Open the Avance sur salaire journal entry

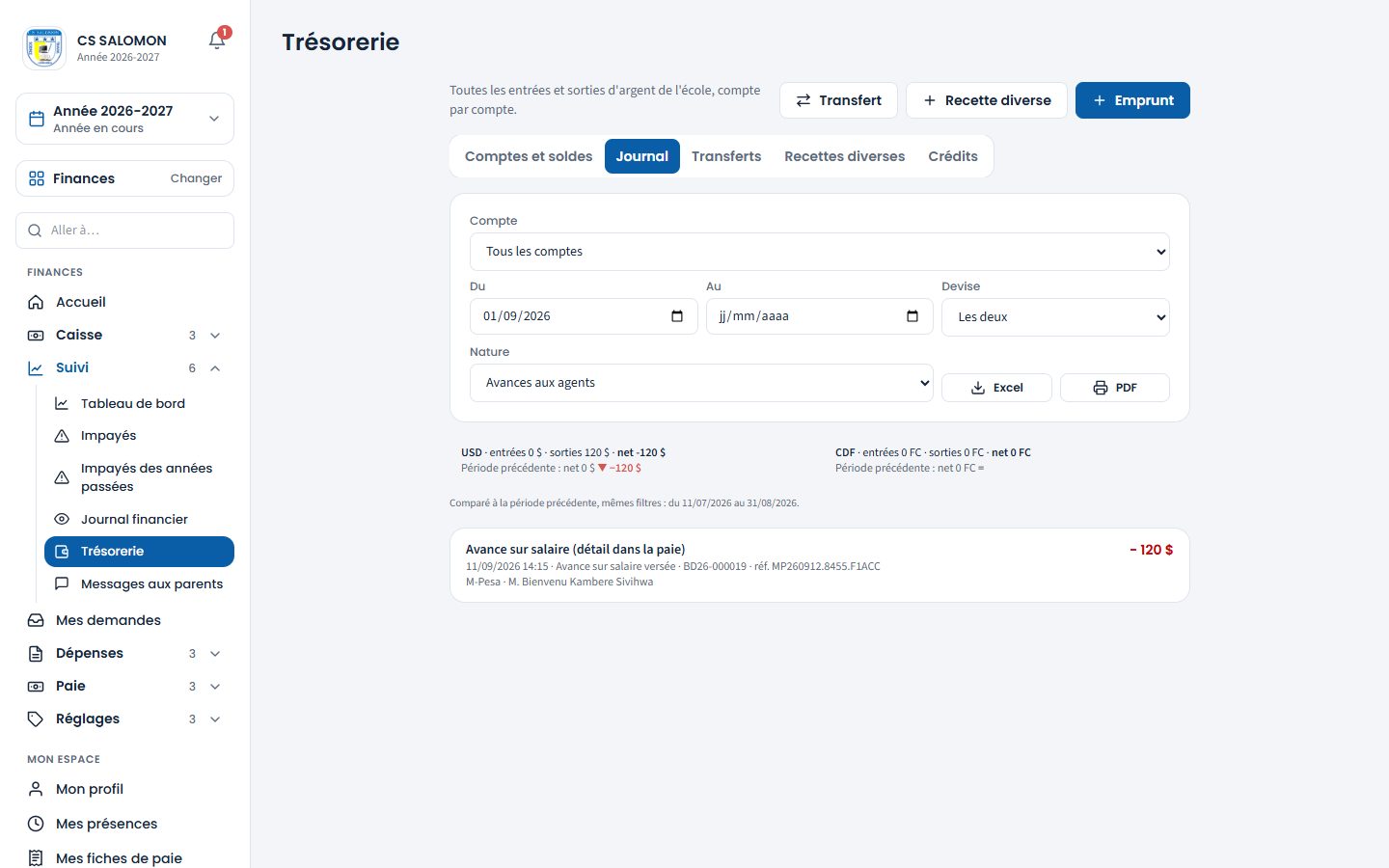(820, 565)
